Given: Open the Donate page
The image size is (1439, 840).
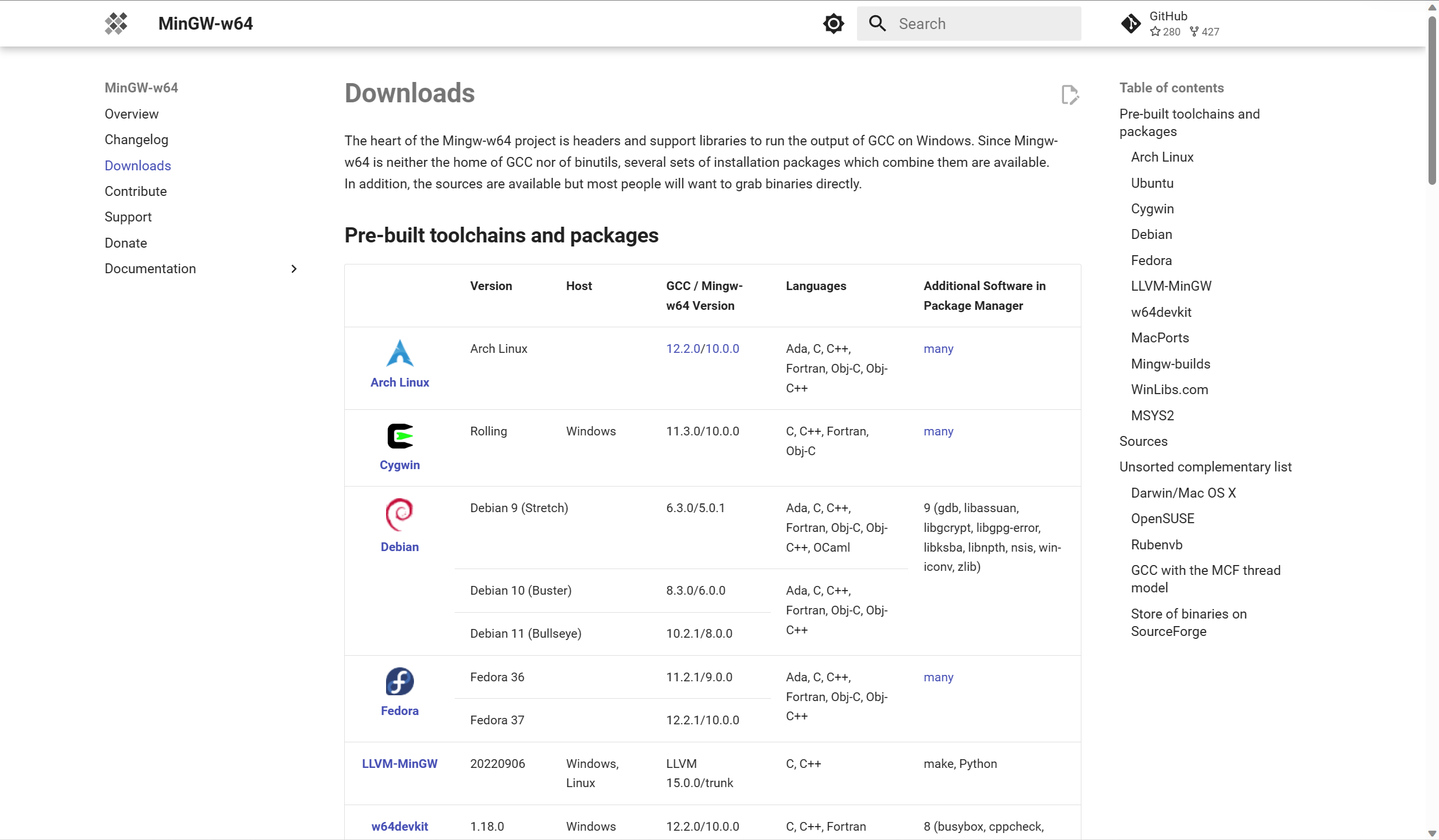Looking at the screenshot, I should (126, 243).
